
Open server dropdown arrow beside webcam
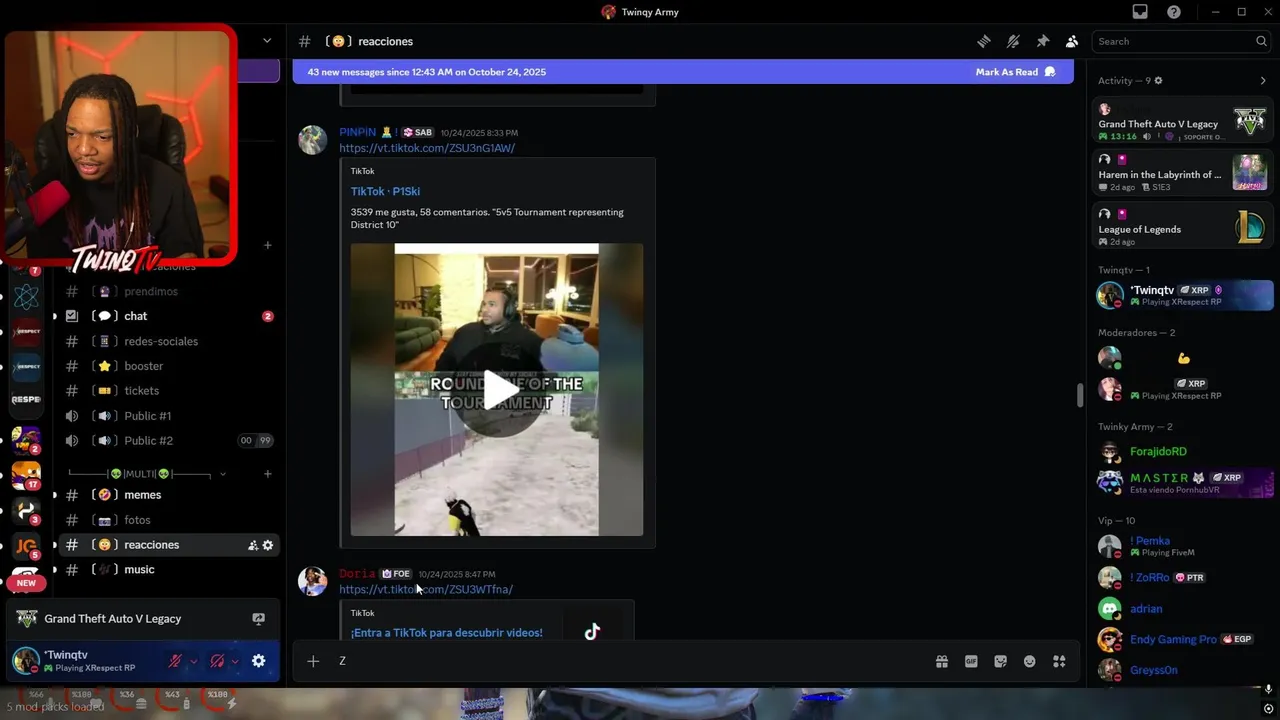[x=267, y=41]
